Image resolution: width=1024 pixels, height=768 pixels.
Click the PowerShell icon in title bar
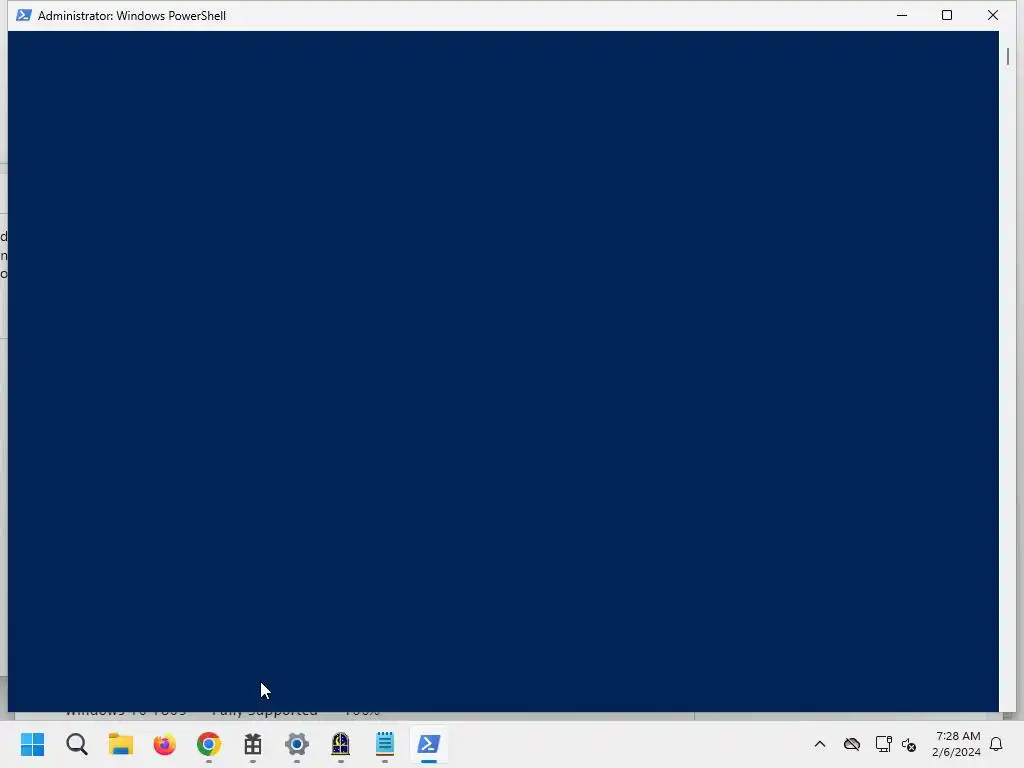pos(24,15)
